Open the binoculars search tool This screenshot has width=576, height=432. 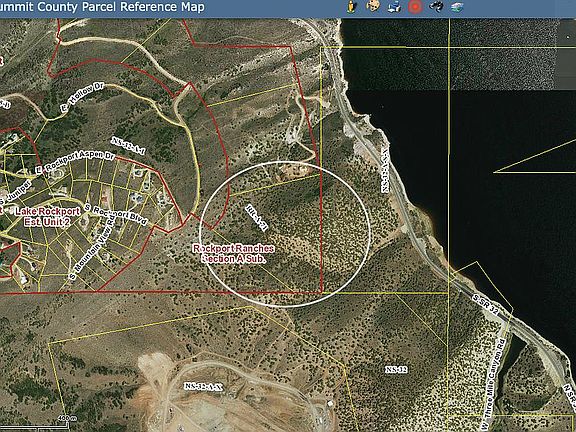436,6
